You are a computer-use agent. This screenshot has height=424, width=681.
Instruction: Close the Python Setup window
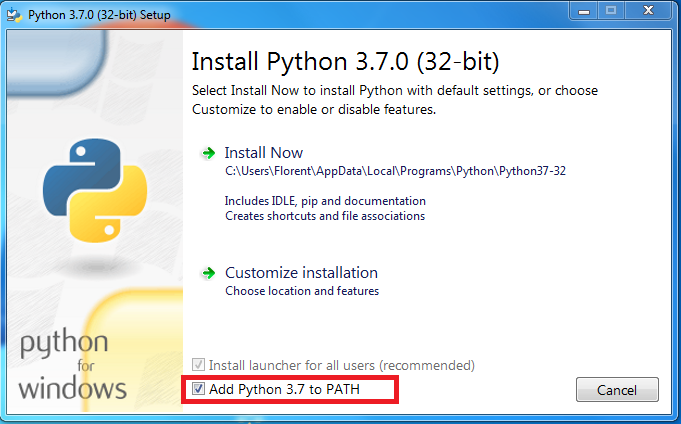pos(648,11)
